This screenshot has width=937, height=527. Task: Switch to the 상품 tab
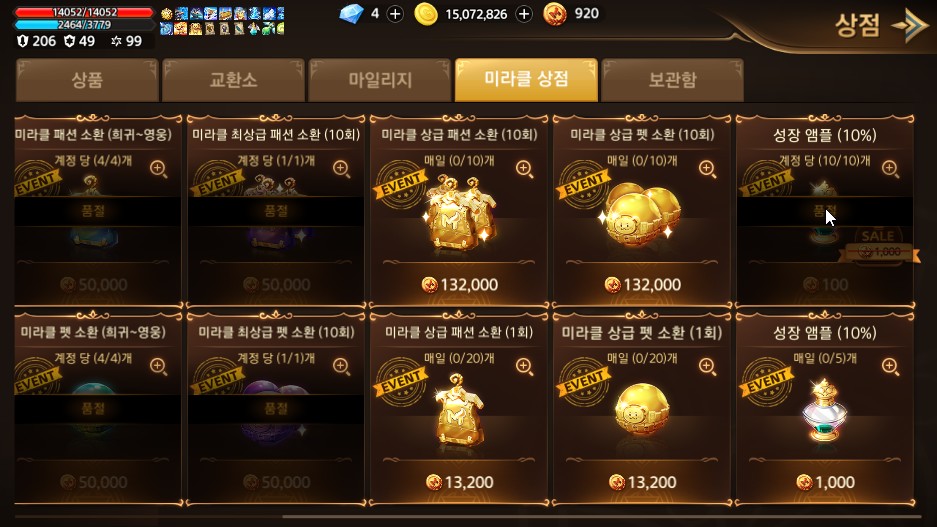point(87,80)
